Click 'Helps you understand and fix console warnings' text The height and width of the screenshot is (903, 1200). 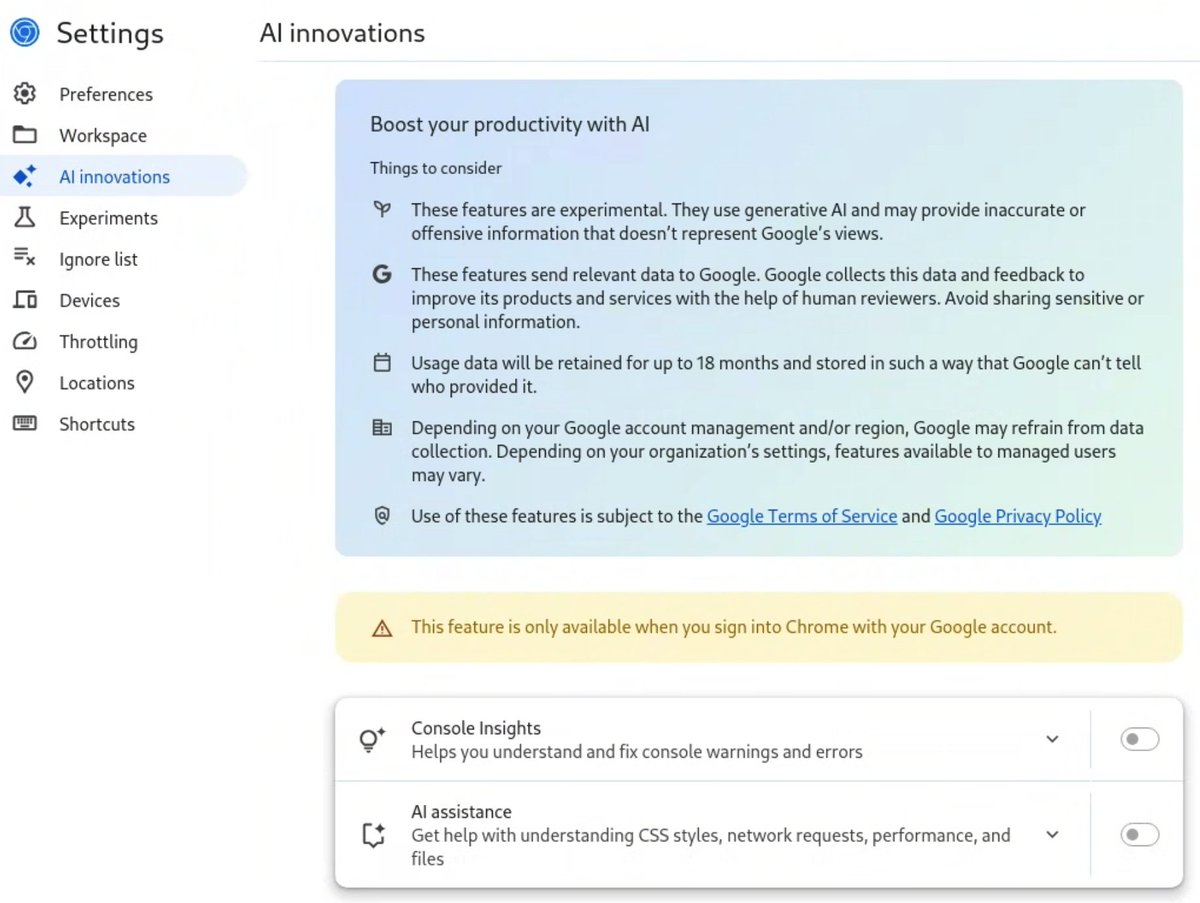pyautogui.click(x=637, y=751)
